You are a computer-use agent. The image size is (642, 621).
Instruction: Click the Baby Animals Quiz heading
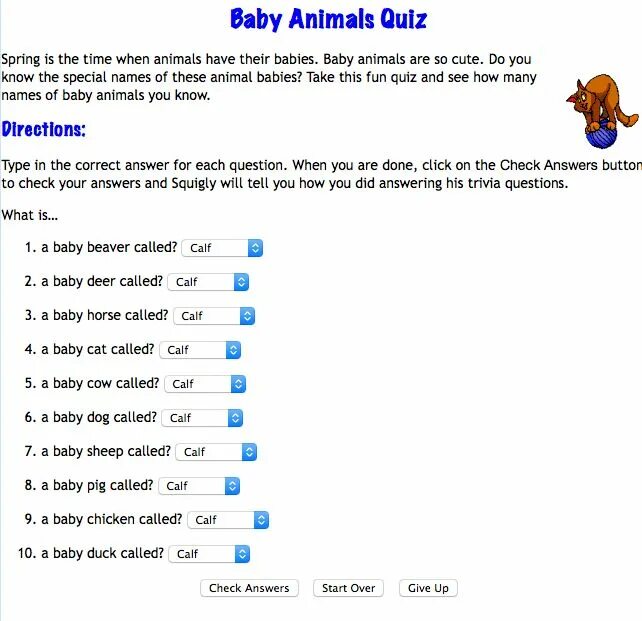(x=328, y=19)
